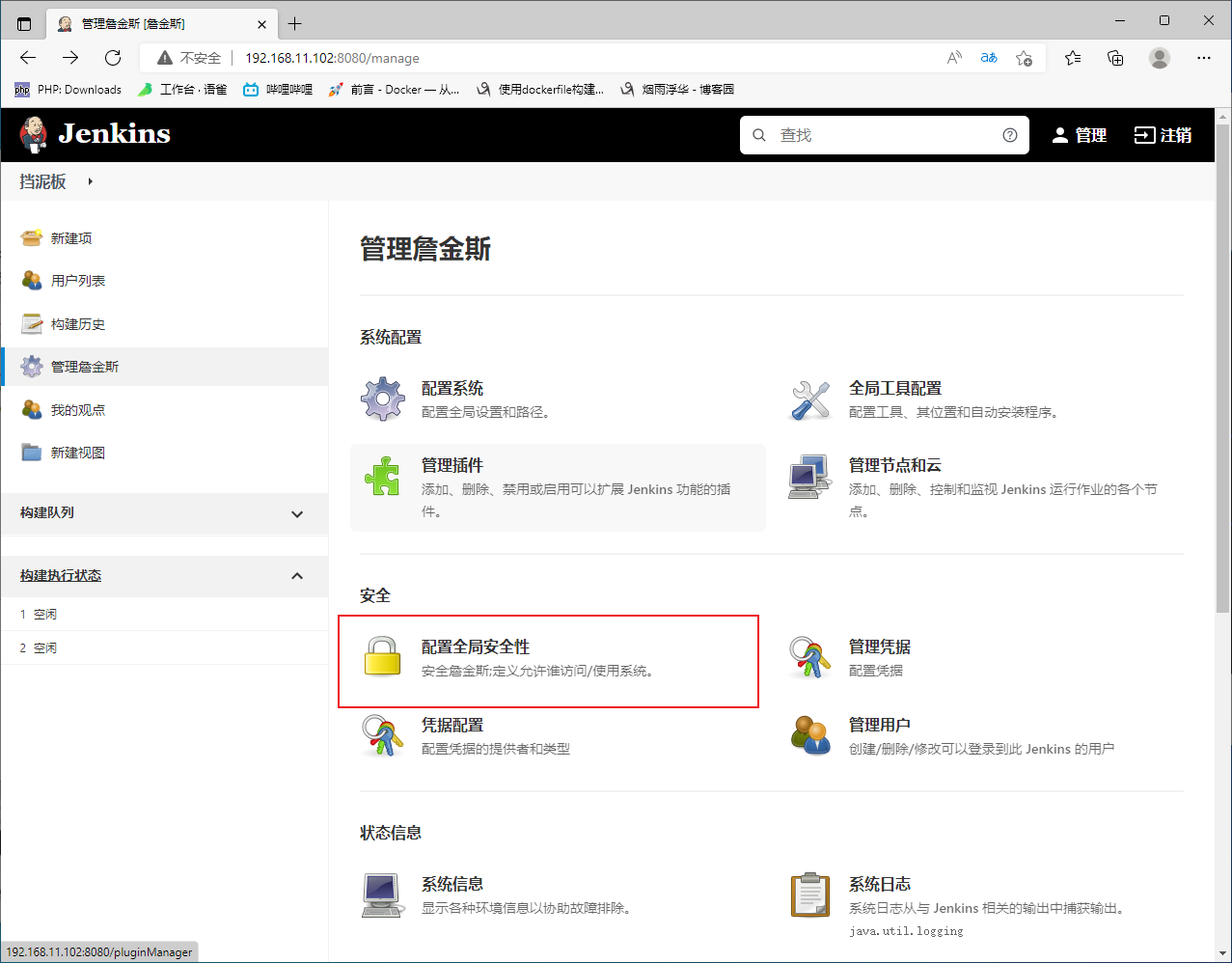Open the 新建视图 sidebar link
This screenshot has width=1232, height=963.
point(78,453)
